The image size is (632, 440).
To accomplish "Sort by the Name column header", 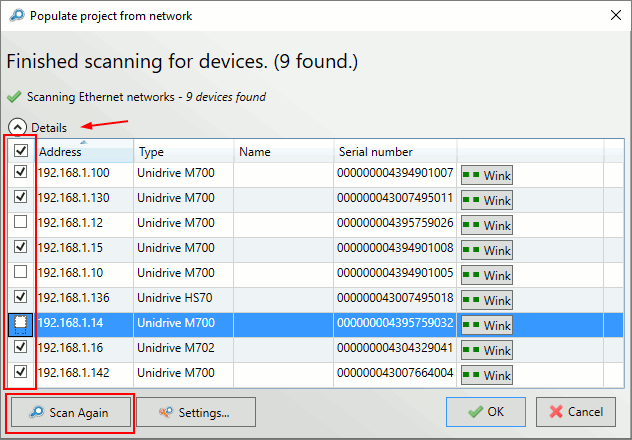I will pyautogui.click(x=283, y=151).
